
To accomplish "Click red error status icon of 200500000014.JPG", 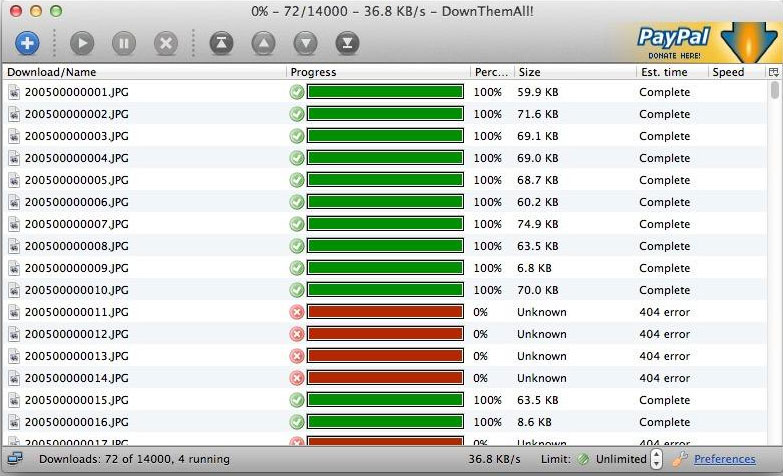I will 297,378.
